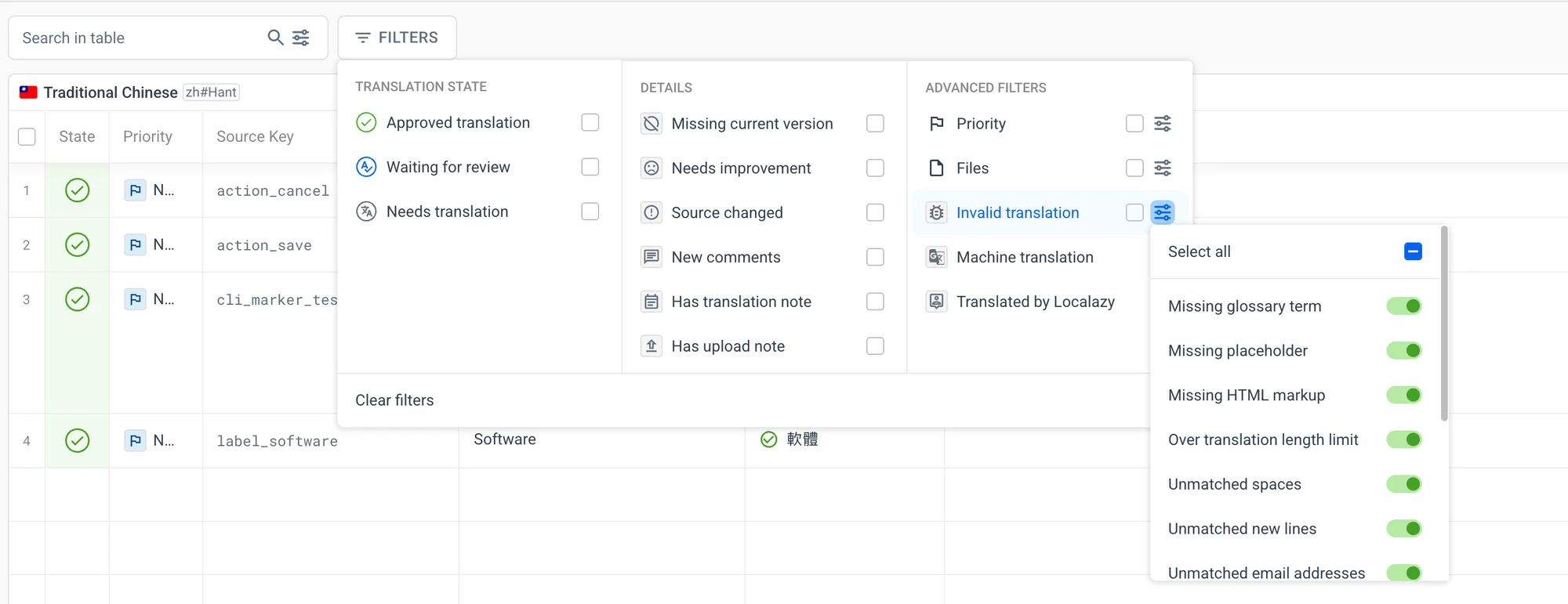Open the FILTERS dropdown button
Viewport: 1568px width, 604px height.
(397, 38)
